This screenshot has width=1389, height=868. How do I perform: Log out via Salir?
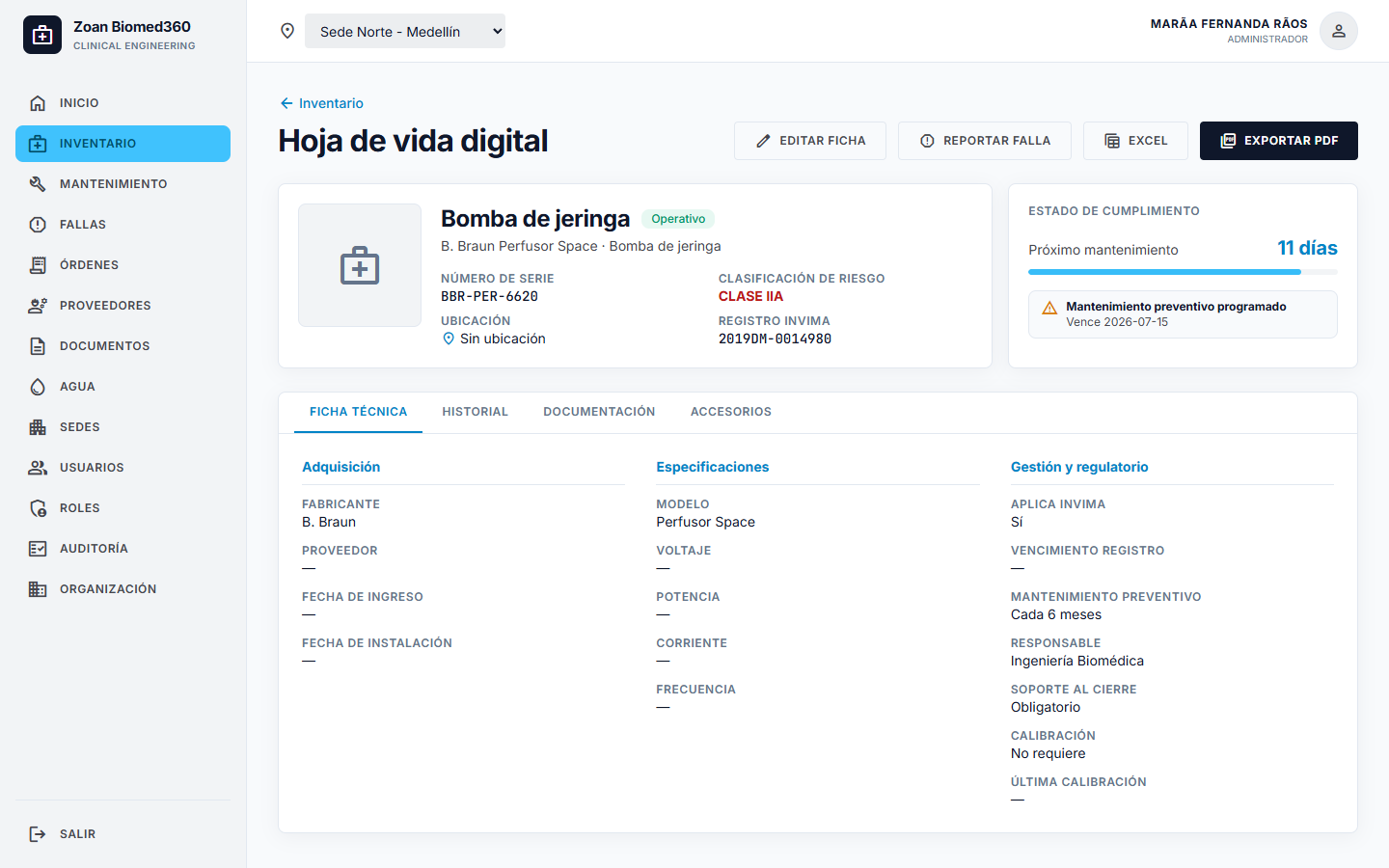[123, 834]
